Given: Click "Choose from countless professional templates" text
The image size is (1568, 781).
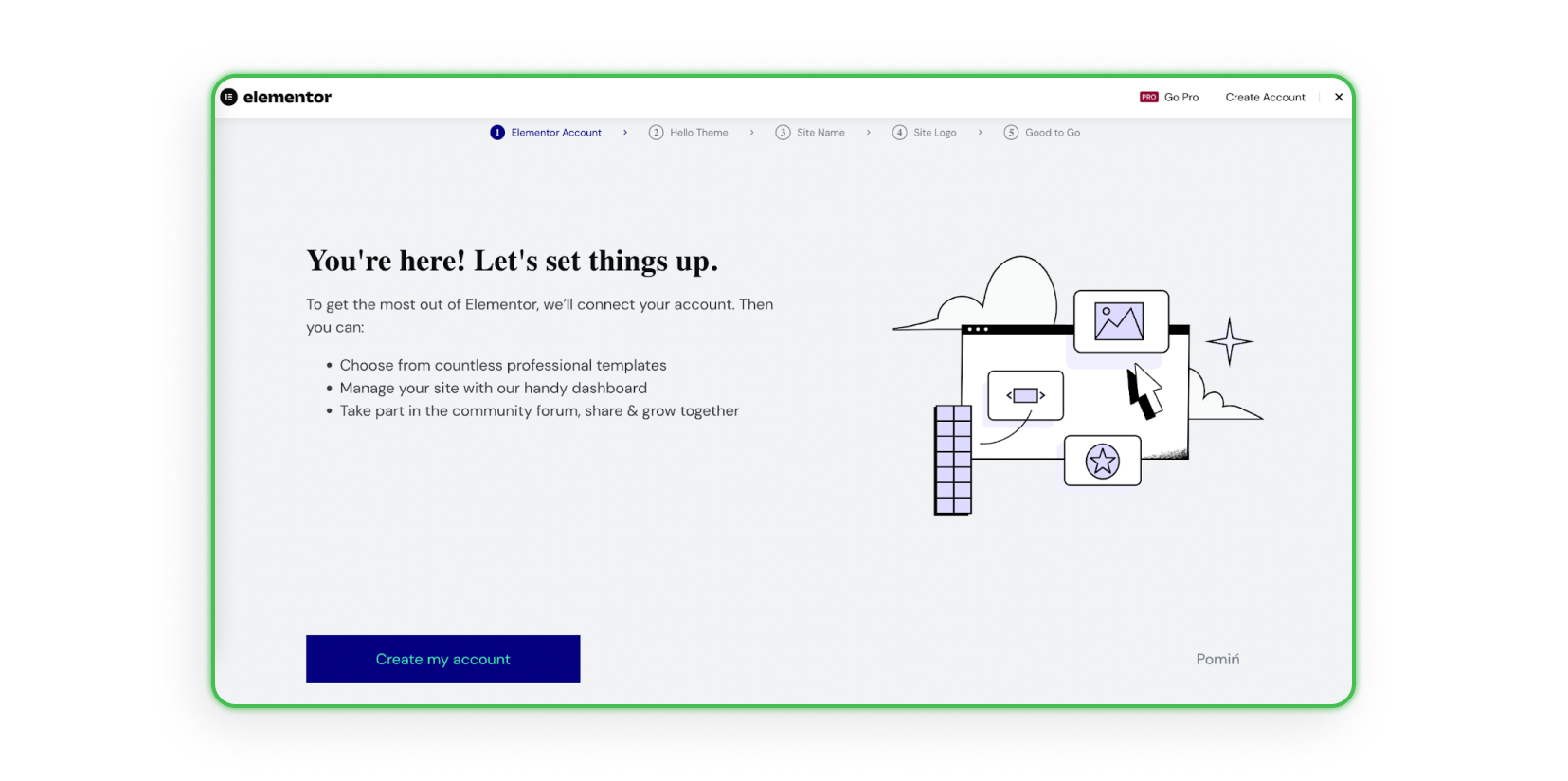Looking at the screenshot, I should 503,365.
